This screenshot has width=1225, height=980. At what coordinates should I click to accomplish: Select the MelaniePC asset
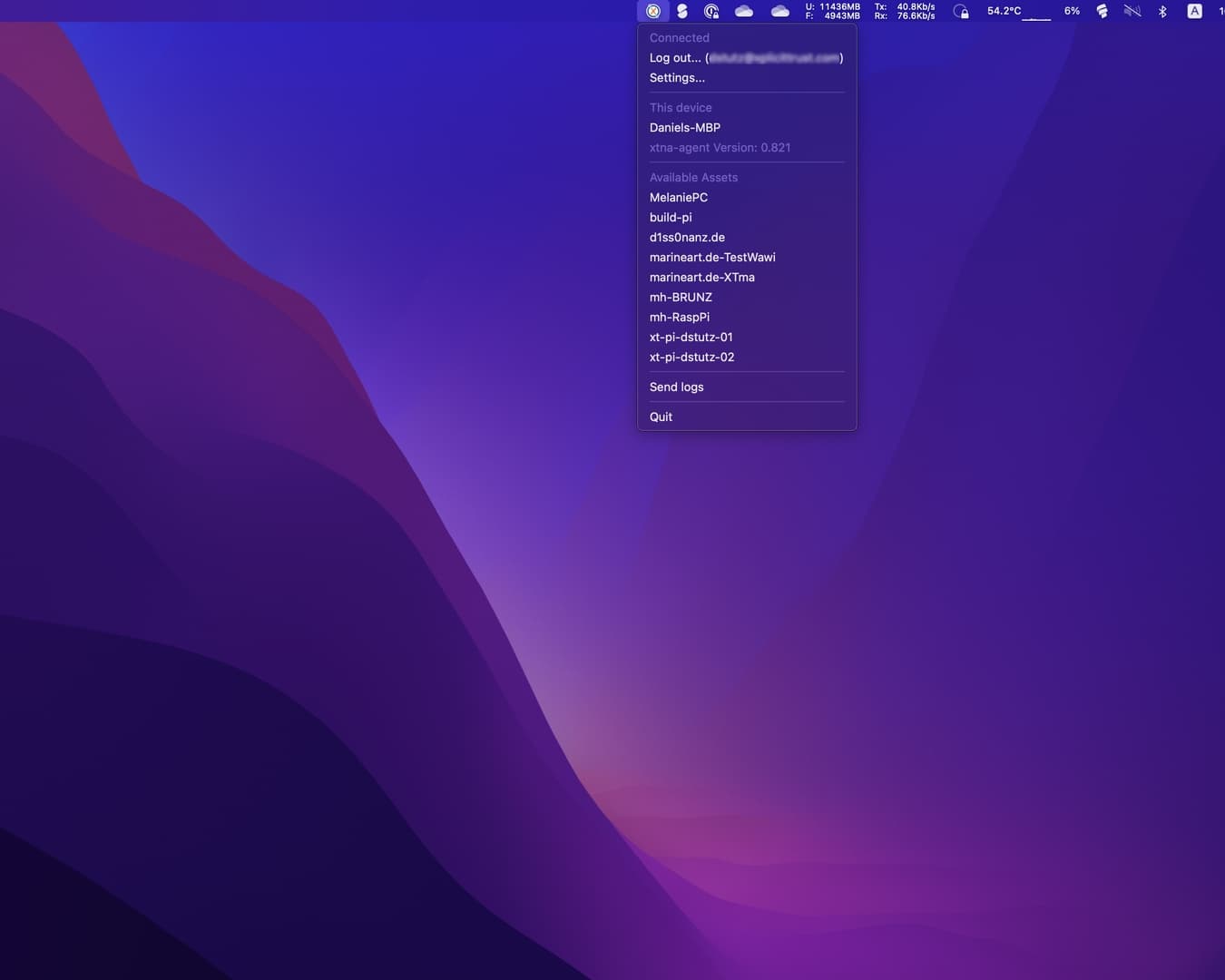click(747, 197)
